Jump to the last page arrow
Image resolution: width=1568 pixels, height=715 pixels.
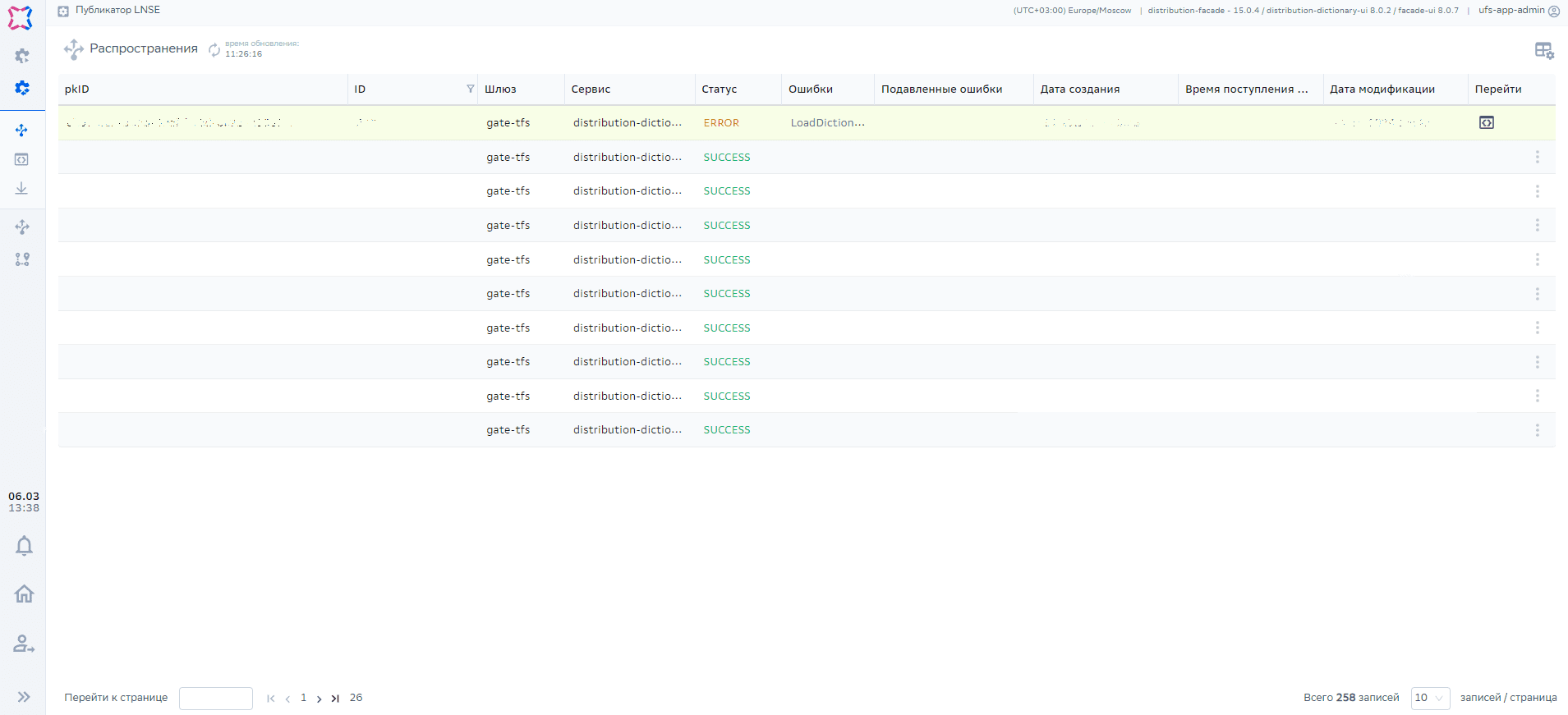point(335,699)
